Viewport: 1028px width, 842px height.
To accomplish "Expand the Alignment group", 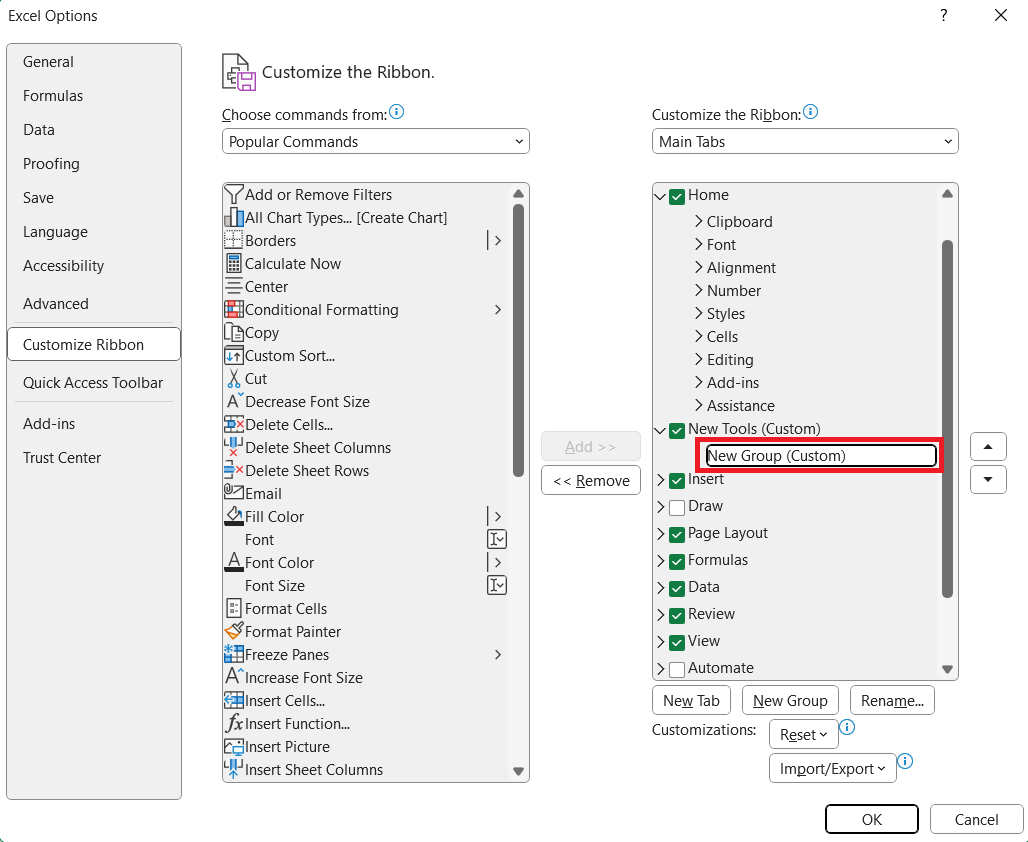I will click(699, 268).
